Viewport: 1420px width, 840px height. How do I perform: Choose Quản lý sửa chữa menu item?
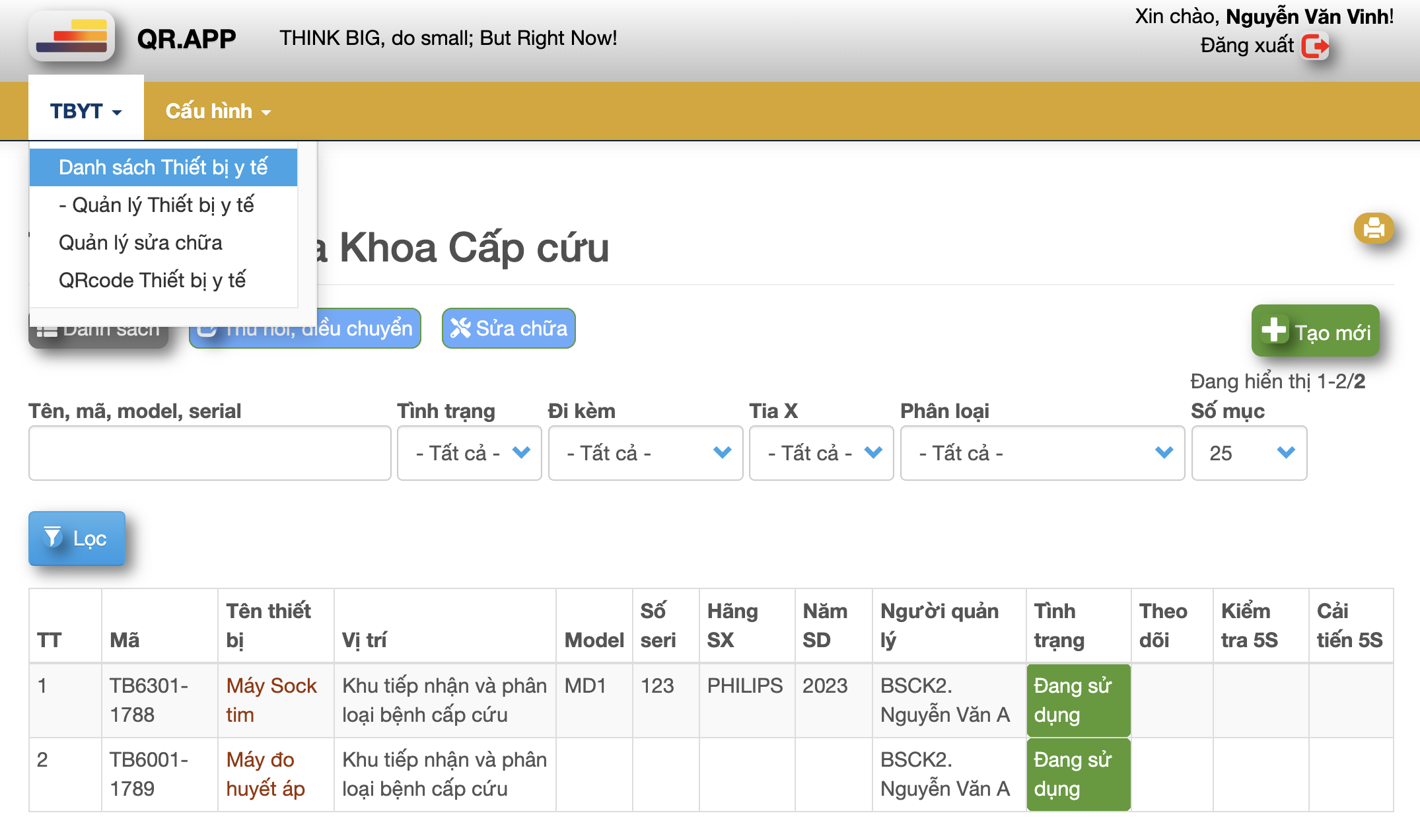[141, 243]
